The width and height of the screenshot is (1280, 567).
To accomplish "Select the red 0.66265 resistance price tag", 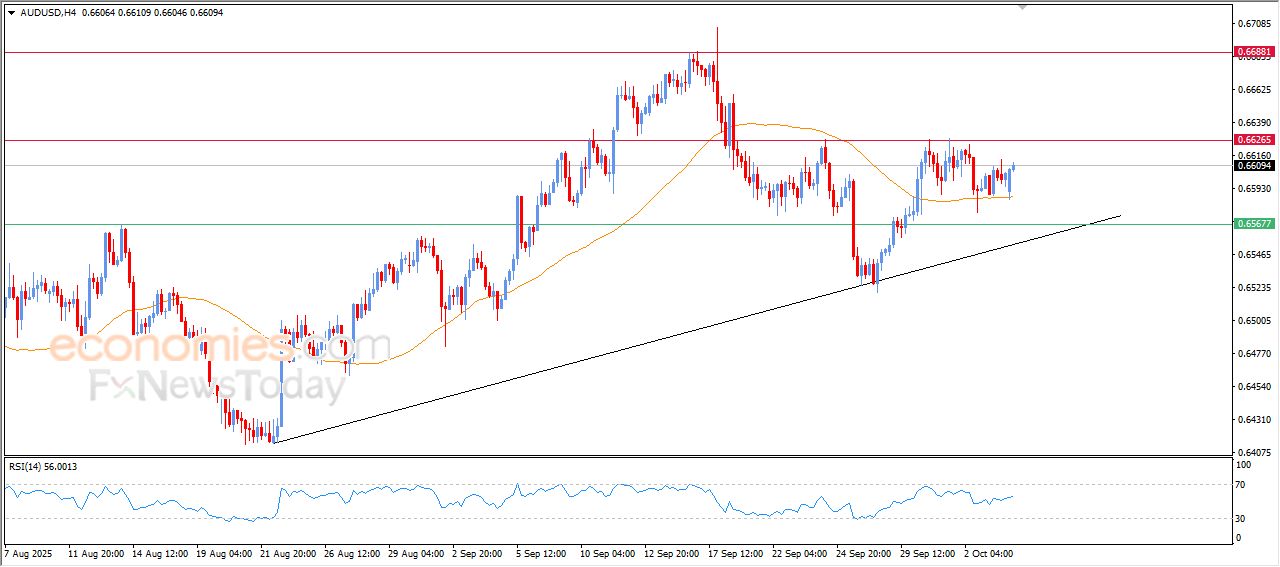I will [x=1254, y=141].
